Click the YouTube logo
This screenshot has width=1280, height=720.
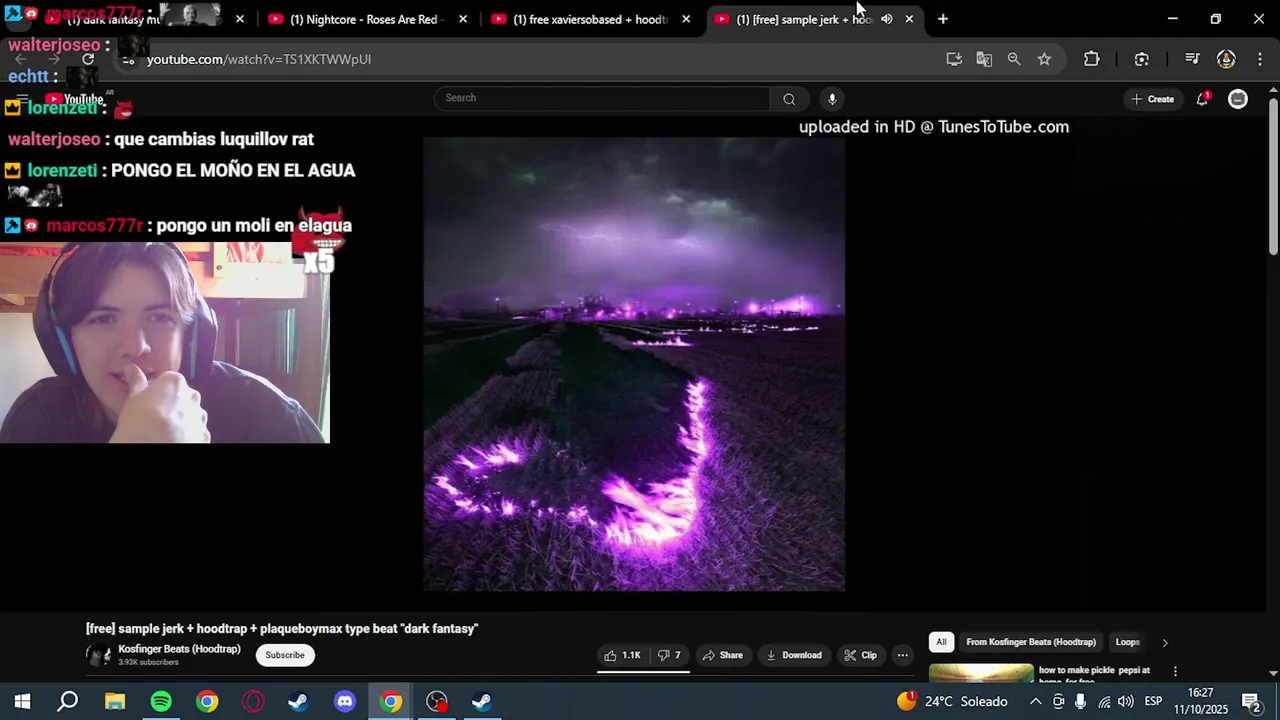click(74, 99)
